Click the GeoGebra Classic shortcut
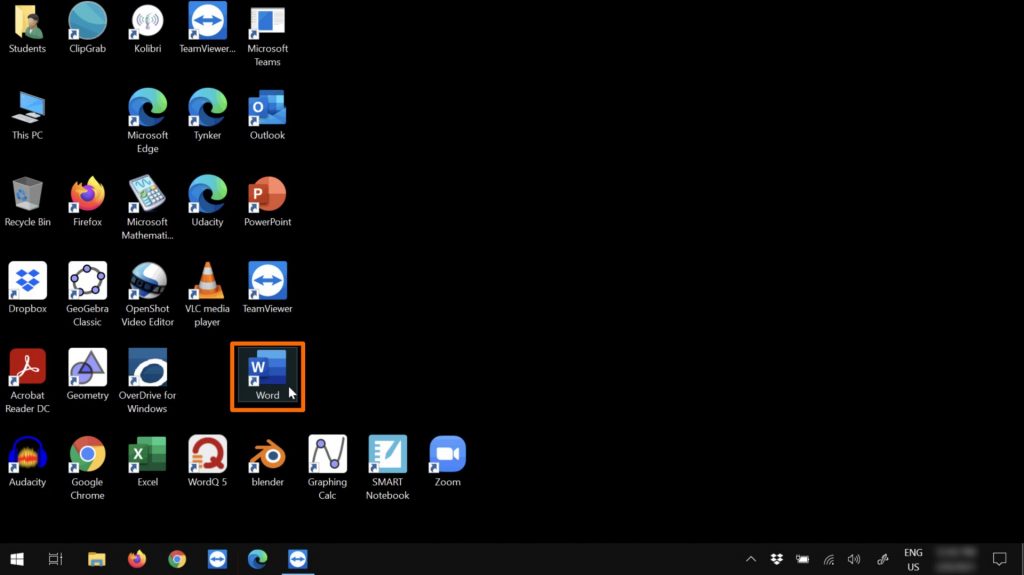Screen dimensions: 1024x575 click(87, 283)
